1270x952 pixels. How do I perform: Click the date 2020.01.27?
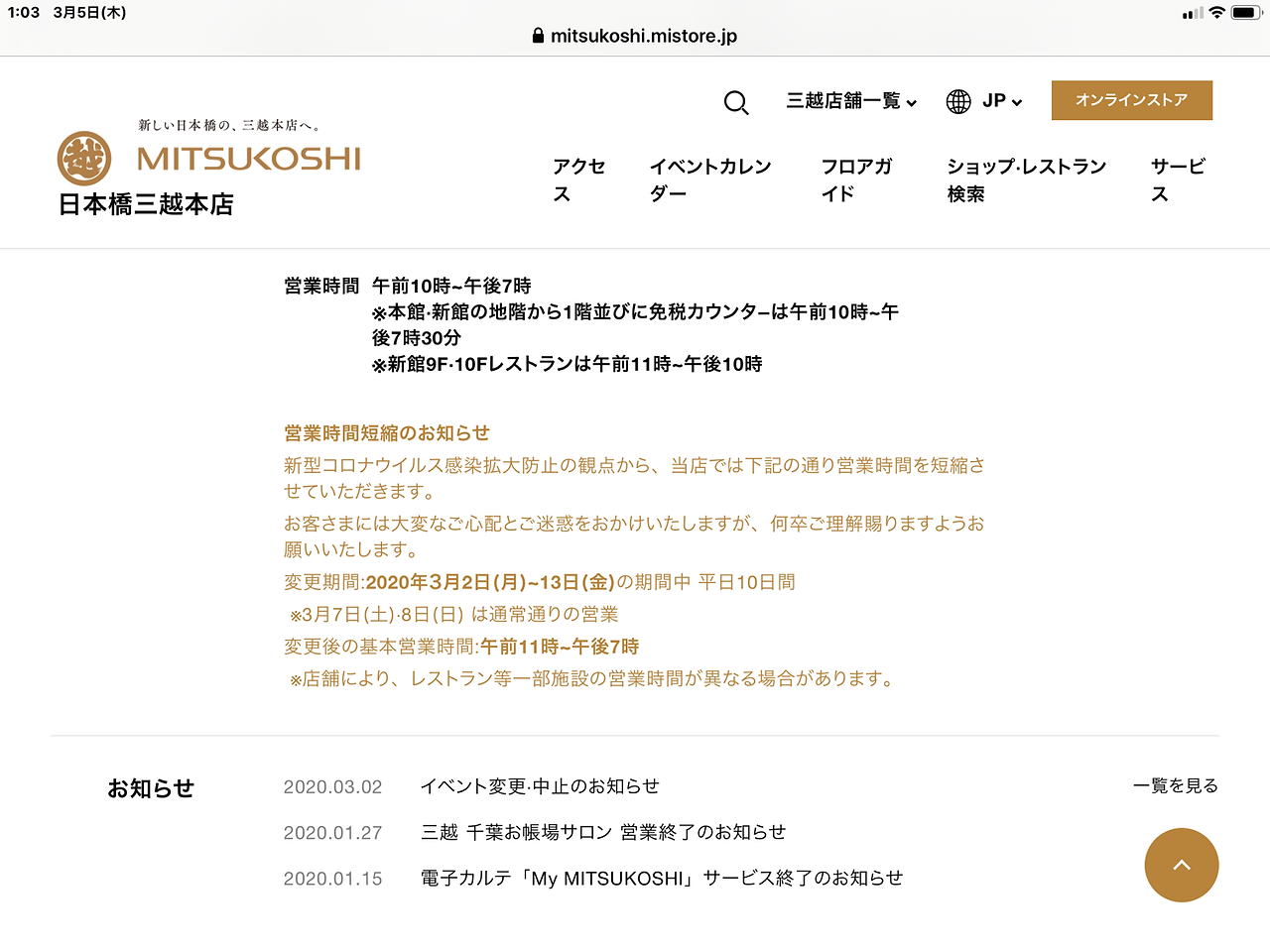coord(332,832)
